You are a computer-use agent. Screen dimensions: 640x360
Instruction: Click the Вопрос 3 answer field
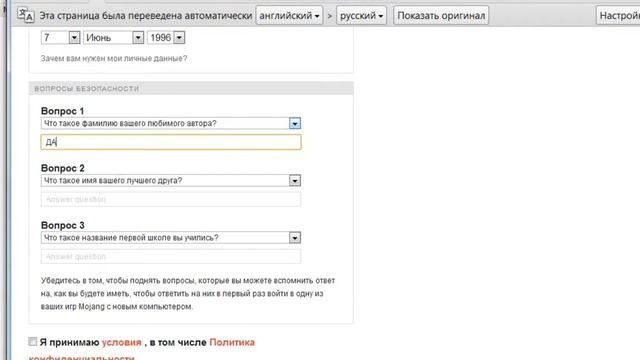(x=171, y=256)
